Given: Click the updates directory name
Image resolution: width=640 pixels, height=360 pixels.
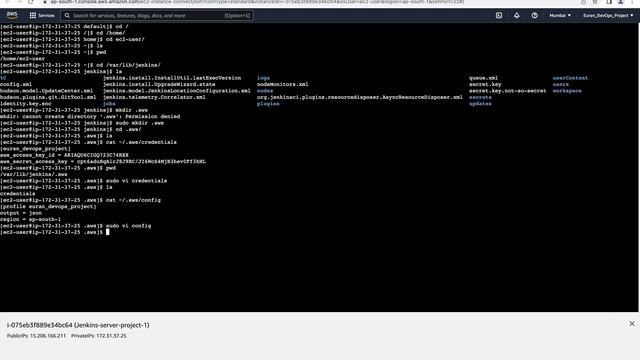Looking at the screenshot, I should click(x=480, y=104).
